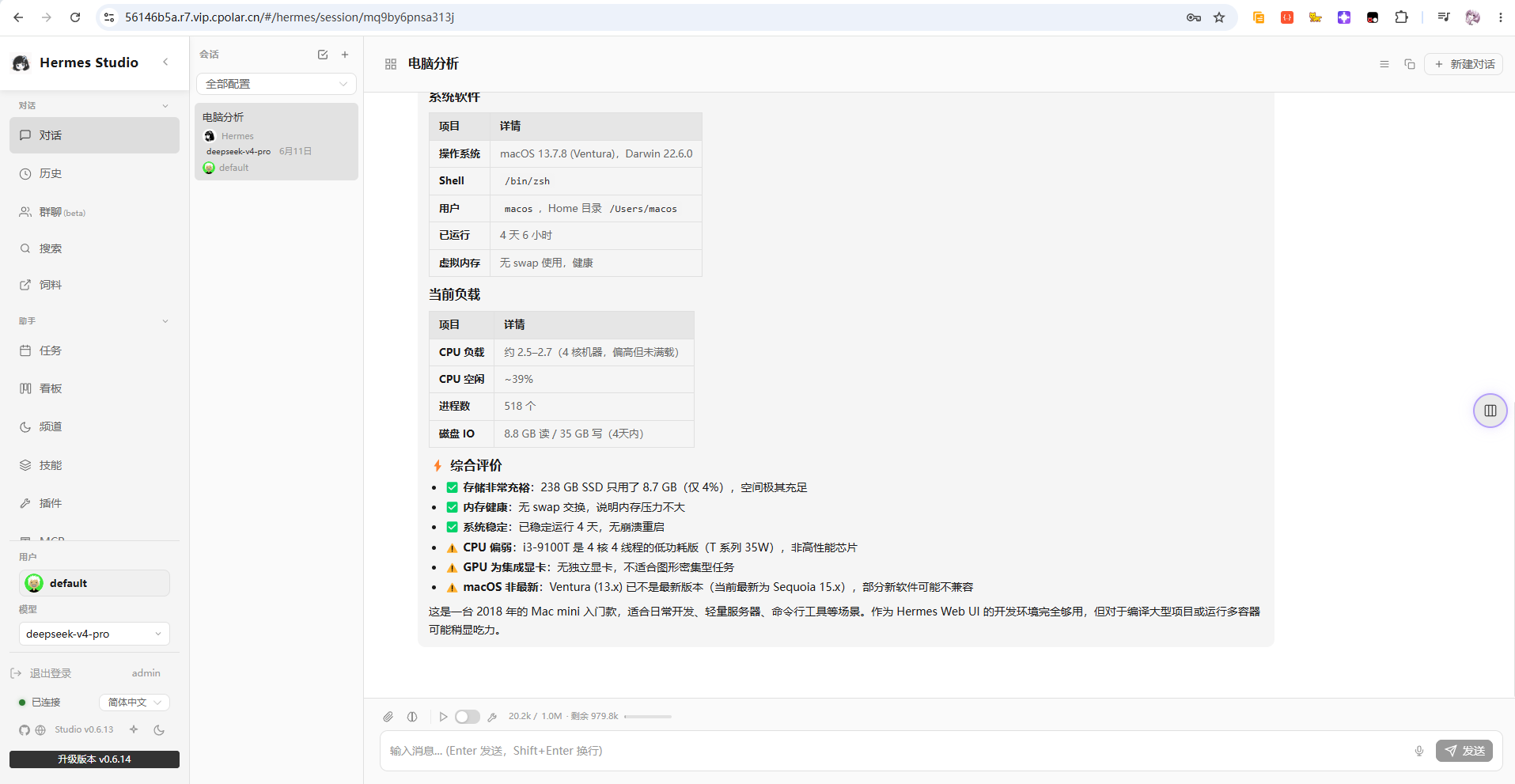Viewport: 1515px width, 784px height.
Task: Go back using the browser back arrow
Action: pyautogui.click(x=18, y=17)
